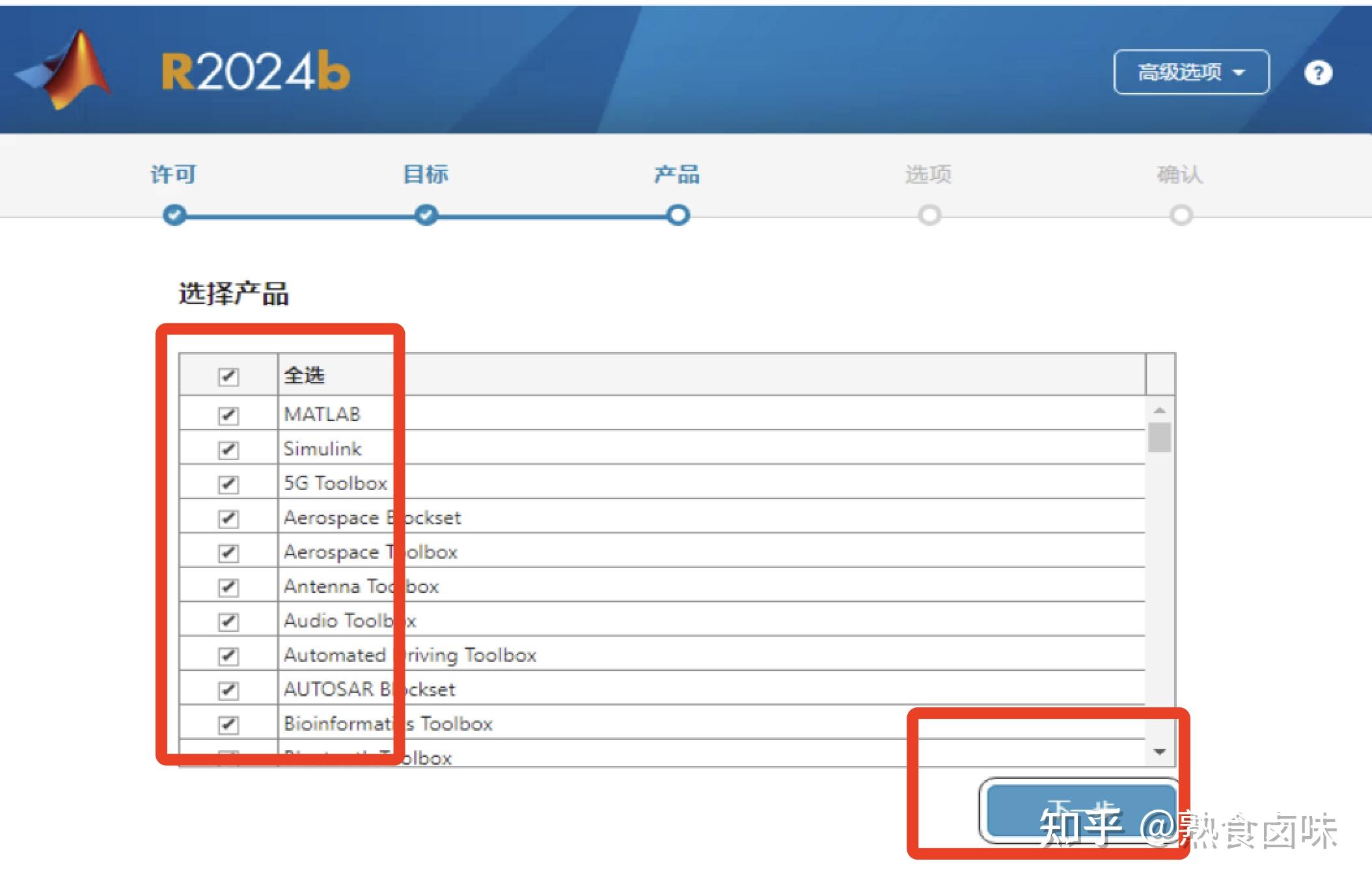Image resolution: width=1372 pixels, height=885 pixels.
Task: Click the list dropdown arrow below scrollbar
Action: 1159,752
